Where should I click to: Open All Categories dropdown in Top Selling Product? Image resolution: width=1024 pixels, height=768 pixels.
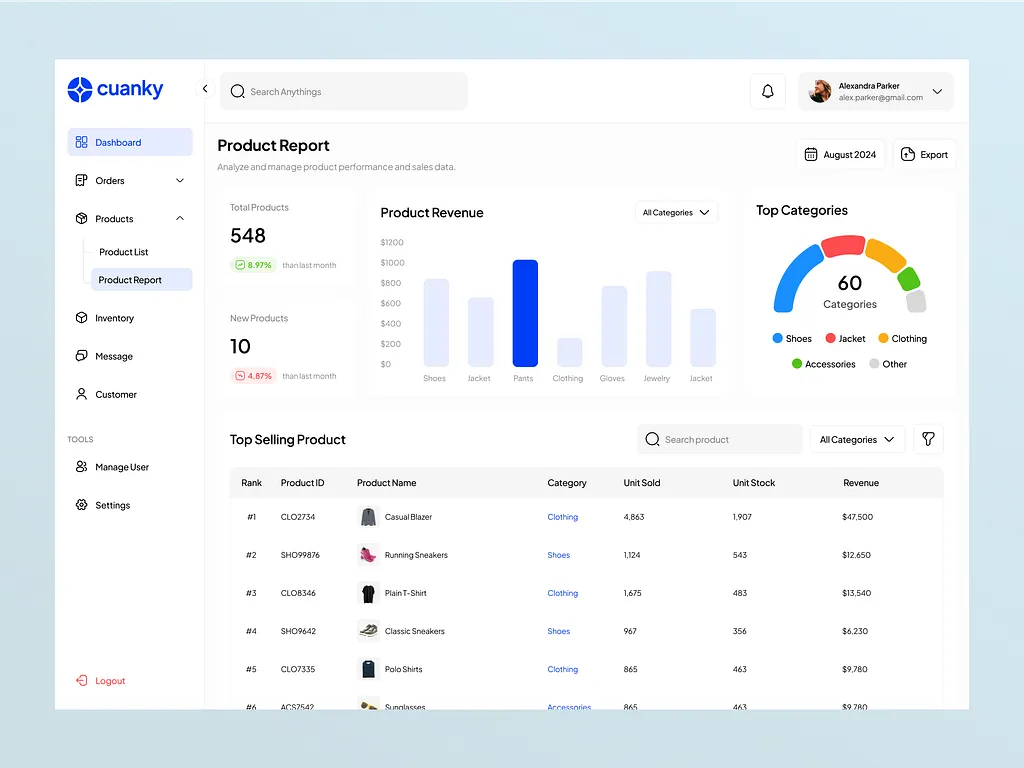pos(856,439)
